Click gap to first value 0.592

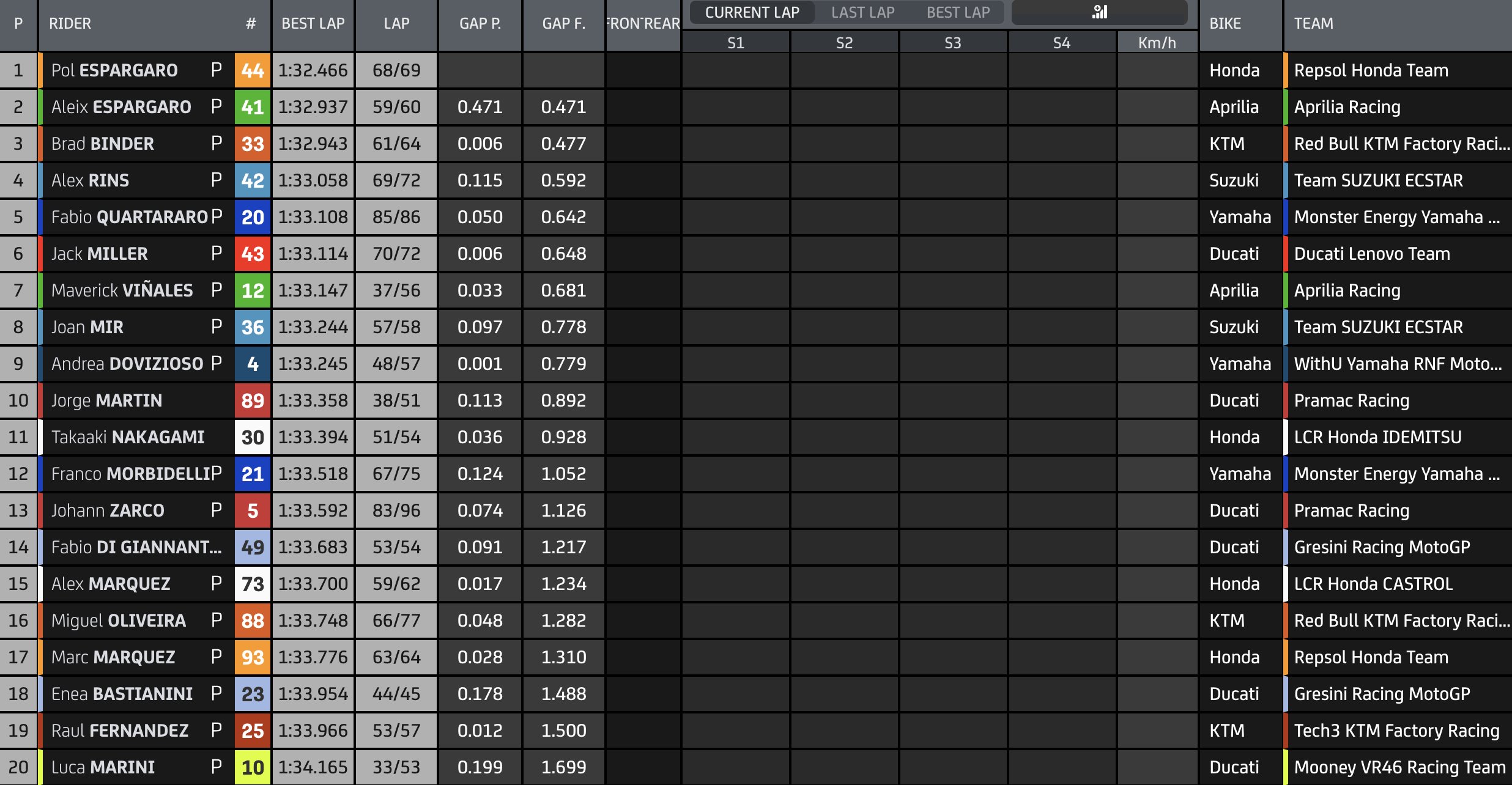(563, 180)
